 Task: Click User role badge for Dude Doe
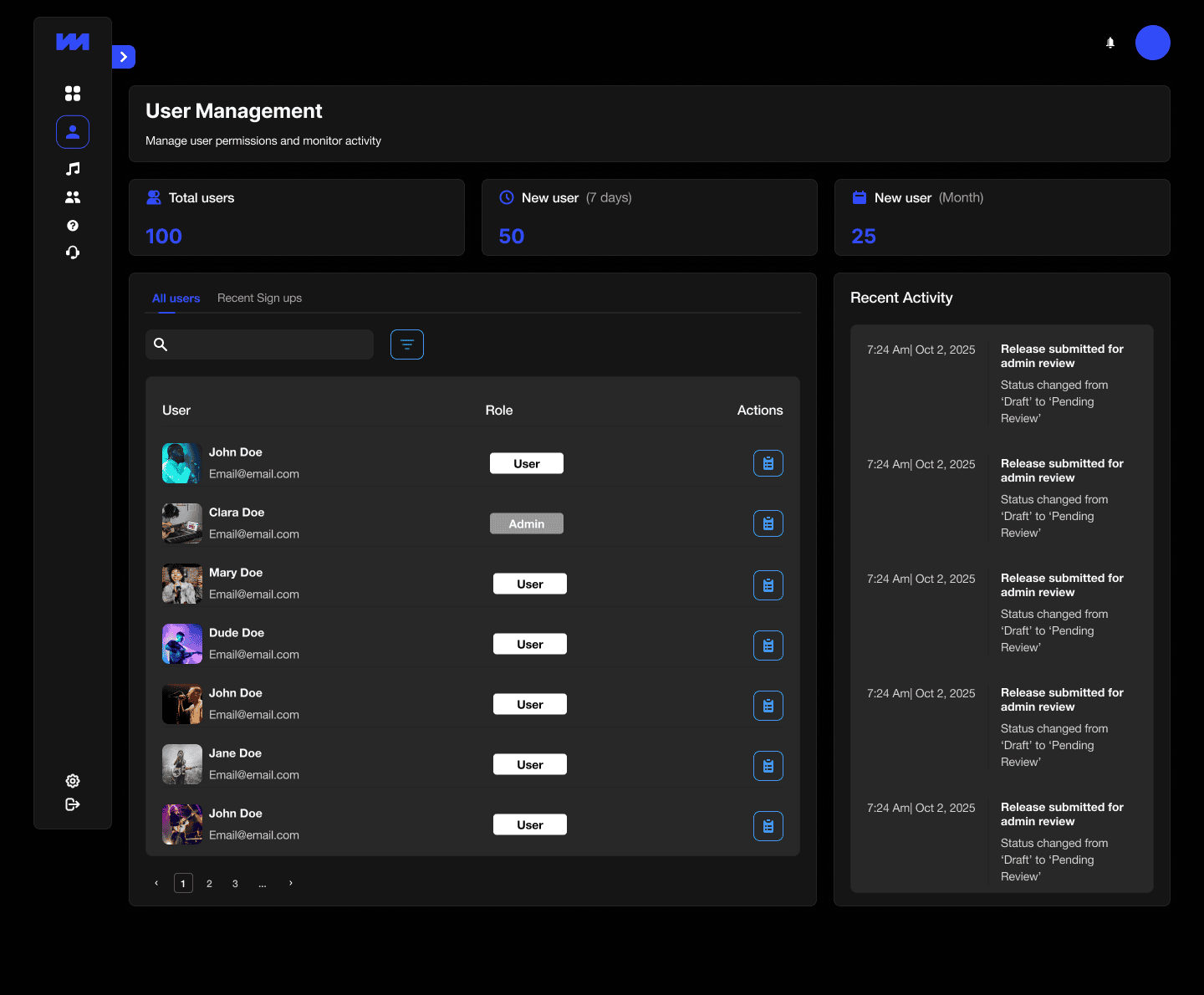click(530, 644)
